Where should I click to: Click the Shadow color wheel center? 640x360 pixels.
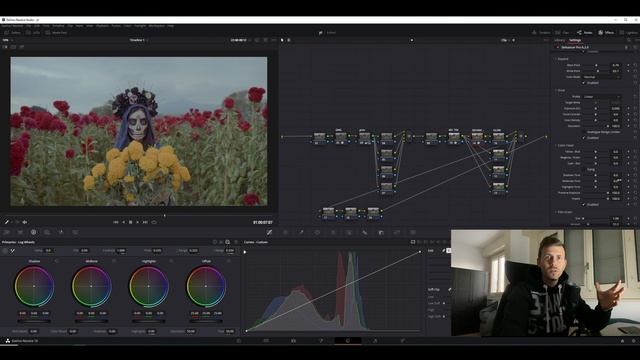pyautogui.click(x=34, y=286)
